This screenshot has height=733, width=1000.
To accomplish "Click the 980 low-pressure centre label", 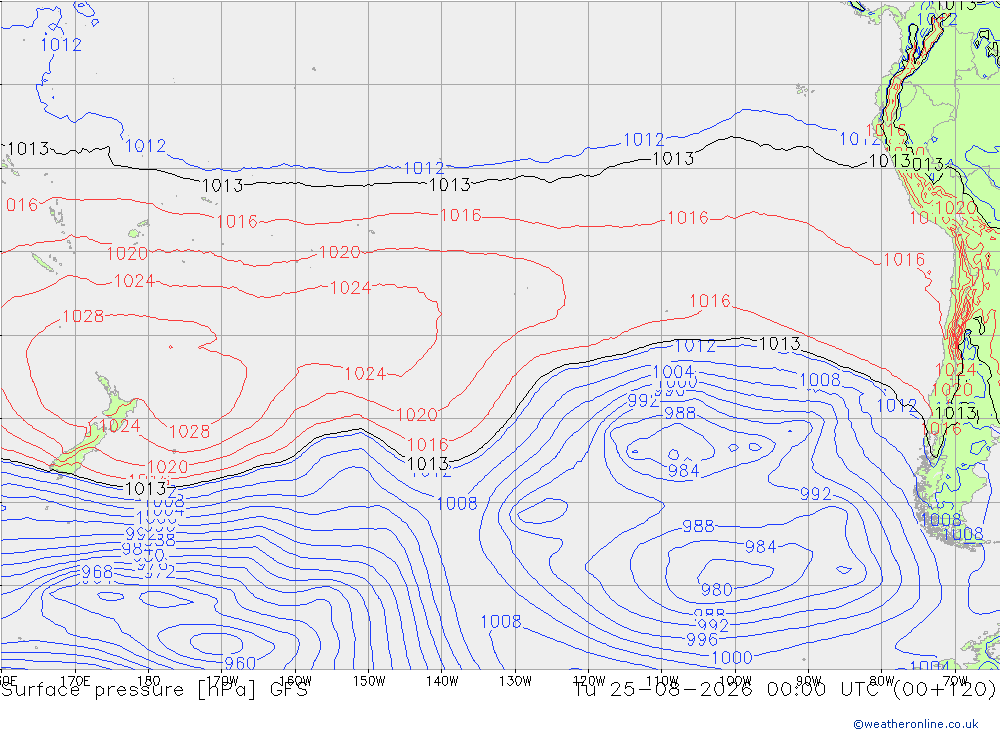I will (717, 589).
